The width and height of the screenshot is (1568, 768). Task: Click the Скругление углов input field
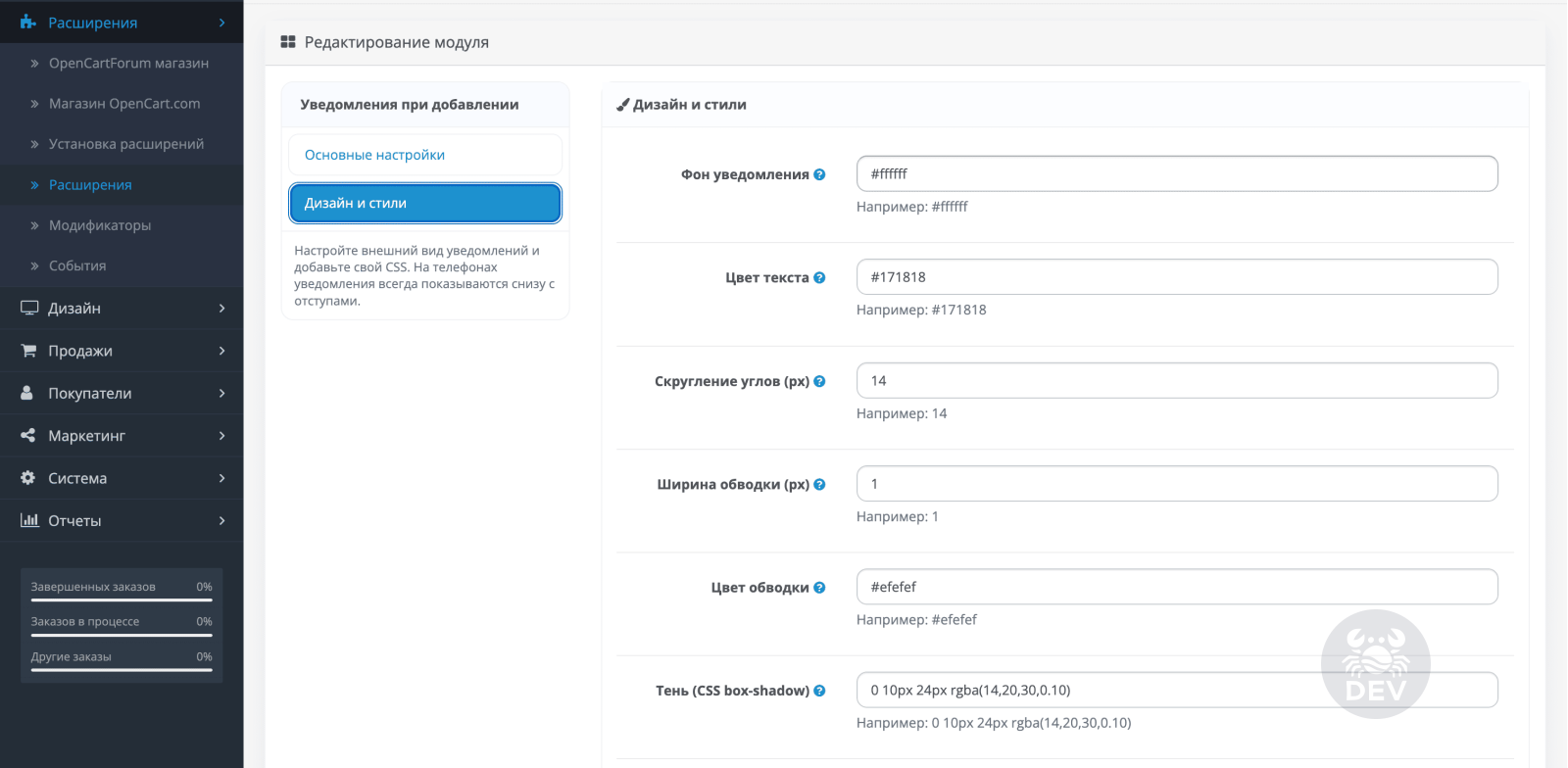(1177, 380)
